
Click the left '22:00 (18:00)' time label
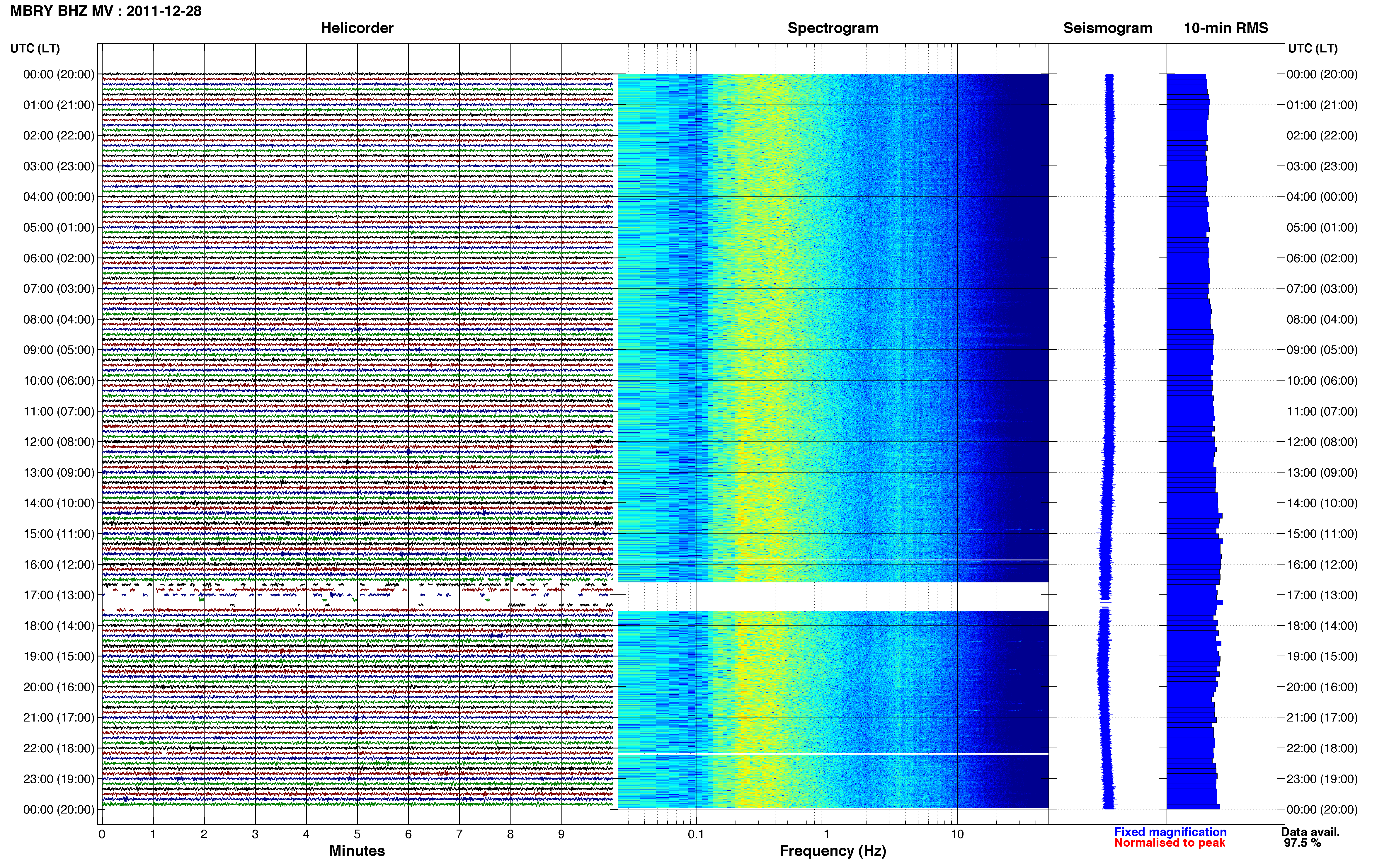coord(59,748)
